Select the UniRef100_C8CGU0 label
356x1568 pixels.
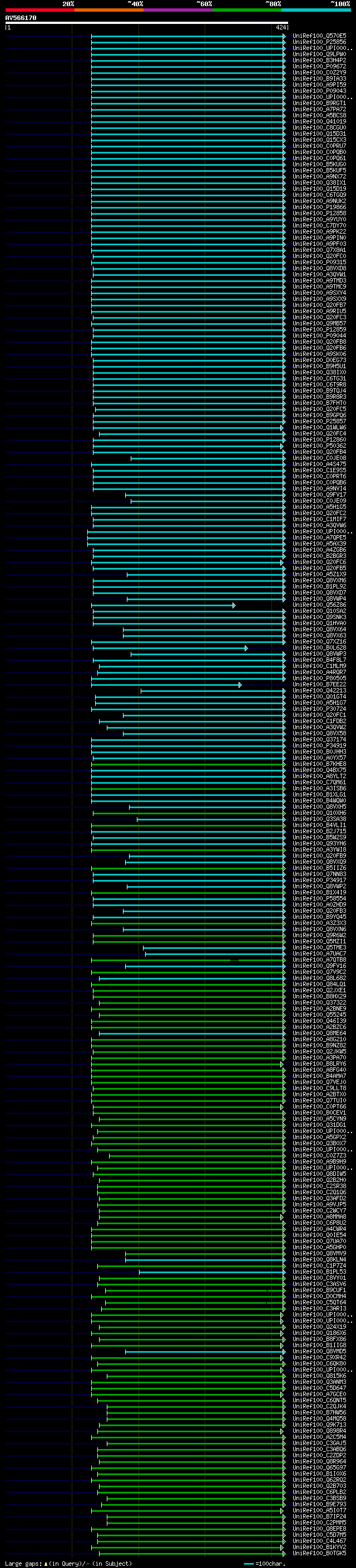(319, 127)
